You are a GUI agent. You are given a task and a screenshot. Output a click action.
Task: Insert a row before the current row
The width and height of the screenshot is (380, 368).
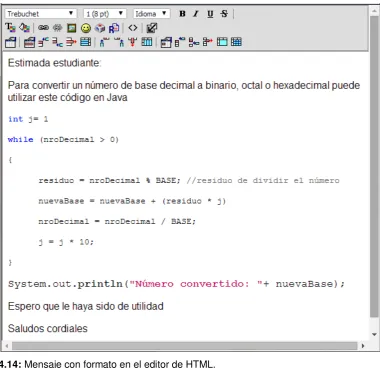tap(43, 42)
